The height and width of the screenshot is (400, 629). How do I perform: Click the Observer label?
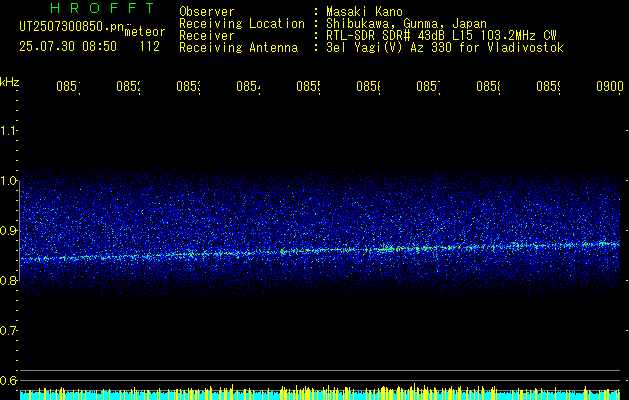[x=207, y=12]
